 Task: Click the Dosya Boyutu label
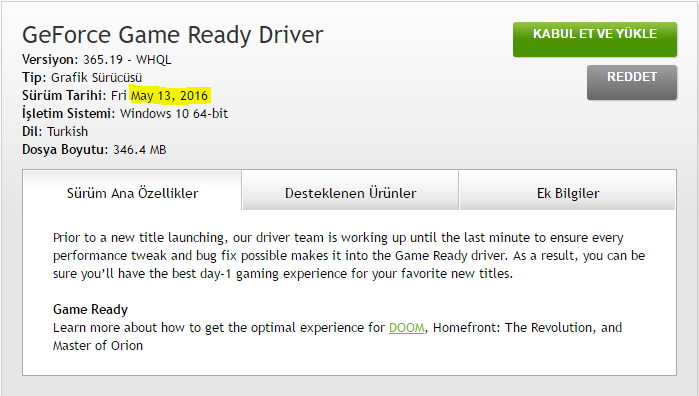pyautogui.click(x=65, y=149)
